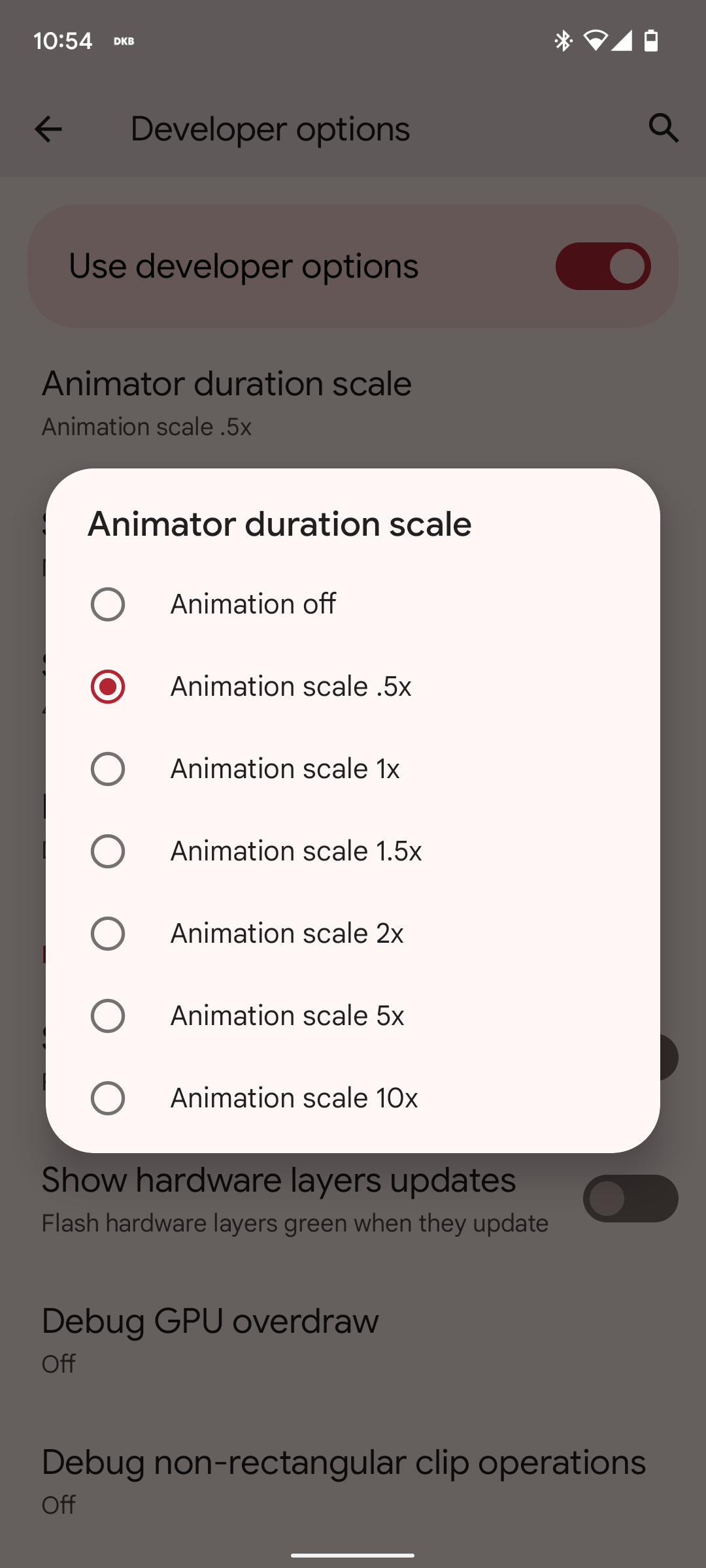Screen dimensions: 706x1568
Task: Toggle Use developer options switch
Action: (603, 267)
